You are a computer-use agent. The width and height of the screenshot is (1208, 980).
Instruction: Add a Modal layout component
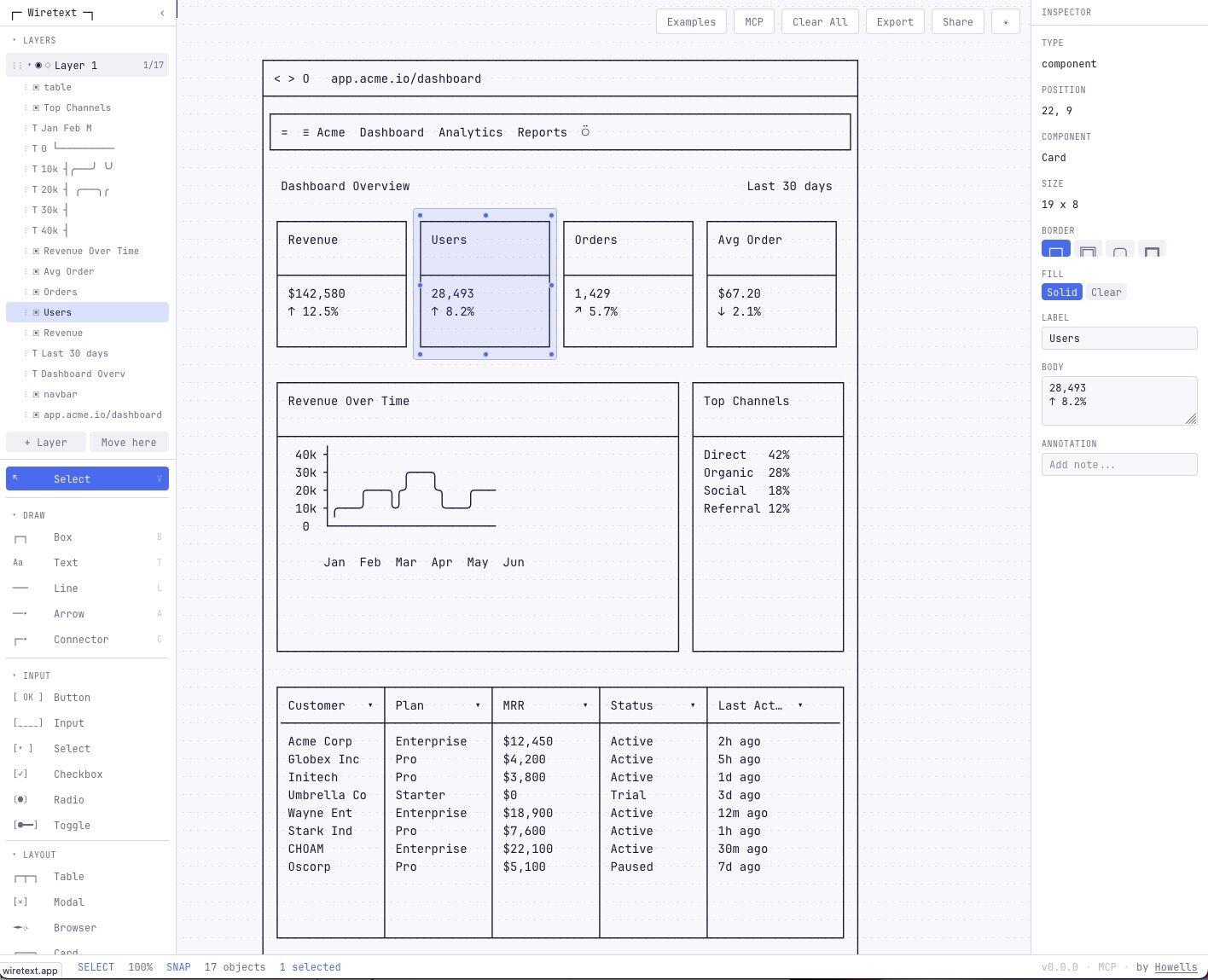68,902
